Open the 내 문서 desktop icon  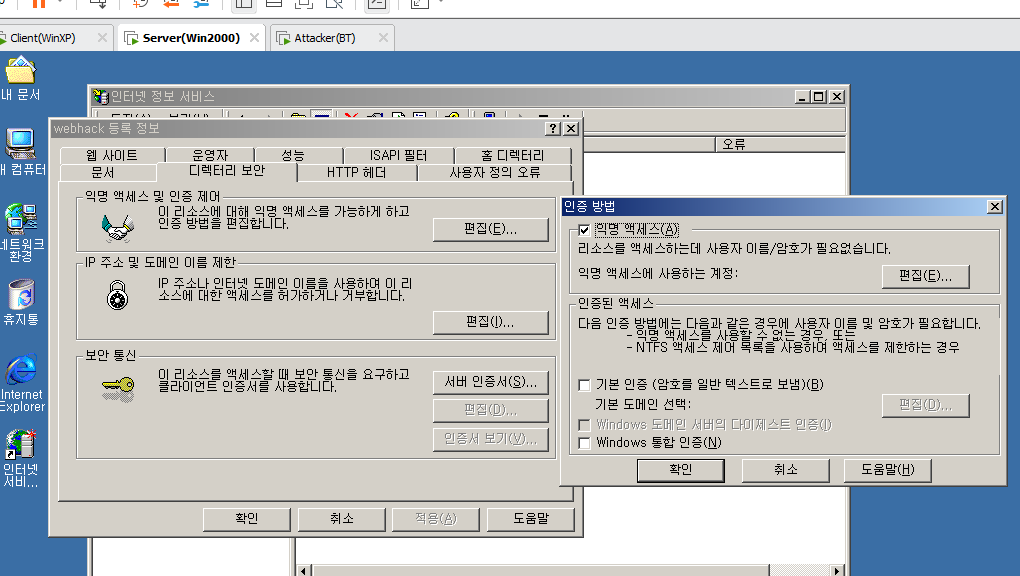[x=20, y=79]
